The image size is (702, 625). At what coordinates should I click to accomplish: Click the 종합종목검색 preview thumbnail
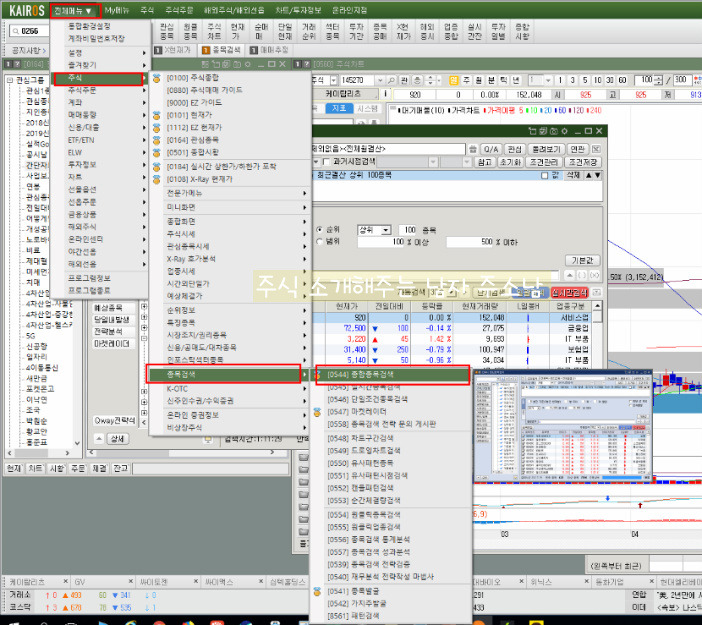563,427
